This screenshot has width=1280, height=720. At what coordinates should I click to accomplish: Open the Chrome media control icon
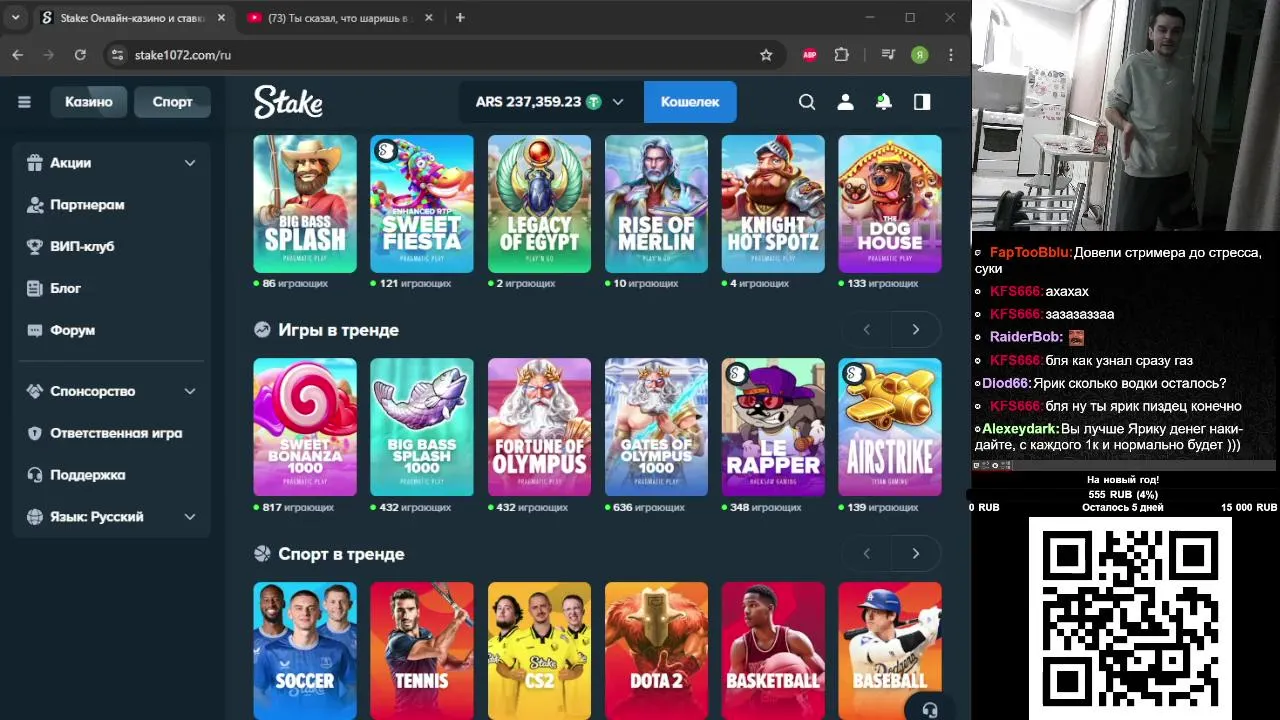(888, 55)
